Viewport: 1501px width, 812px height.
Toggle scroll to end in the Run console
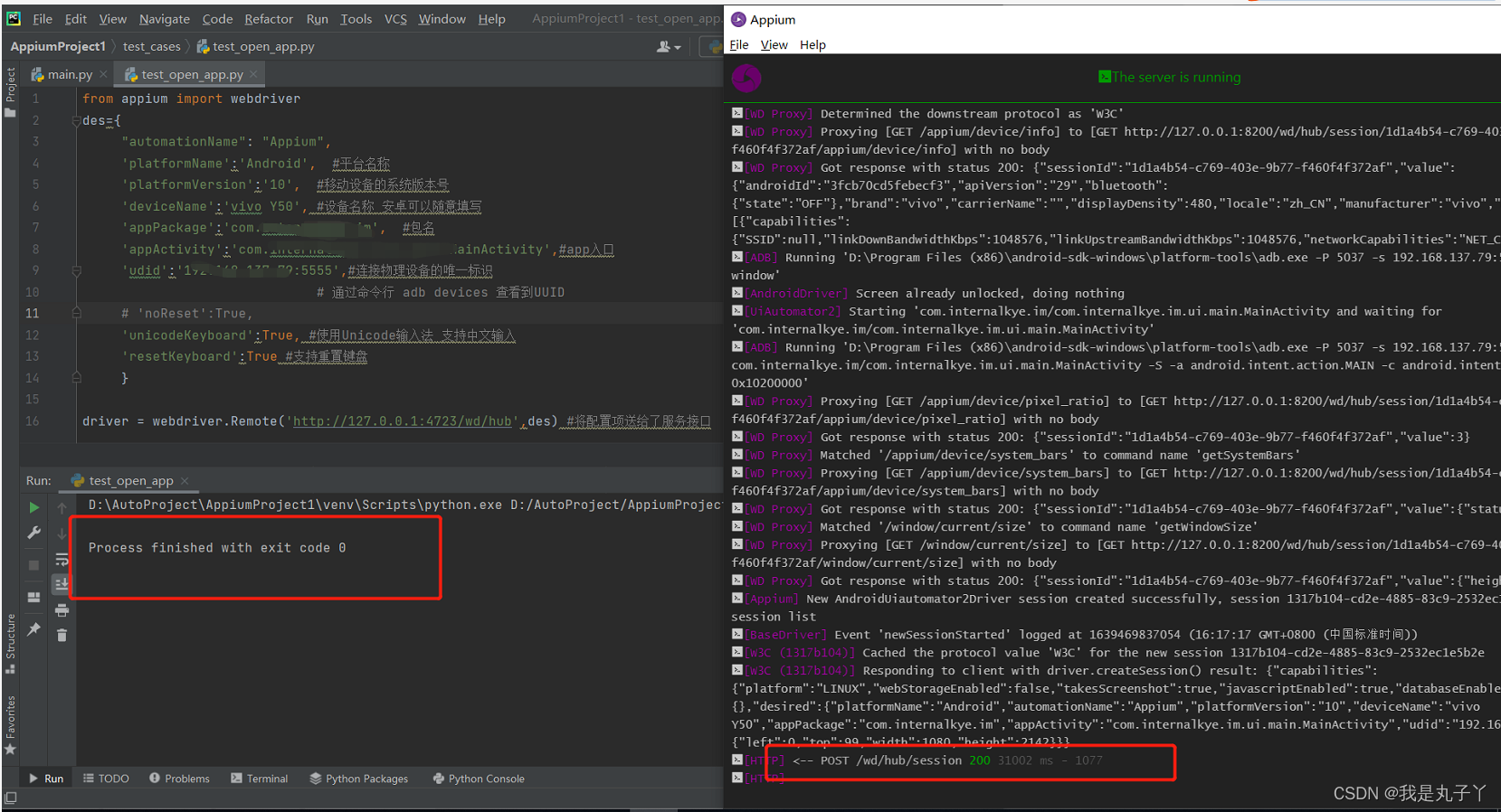click(62, 584)
